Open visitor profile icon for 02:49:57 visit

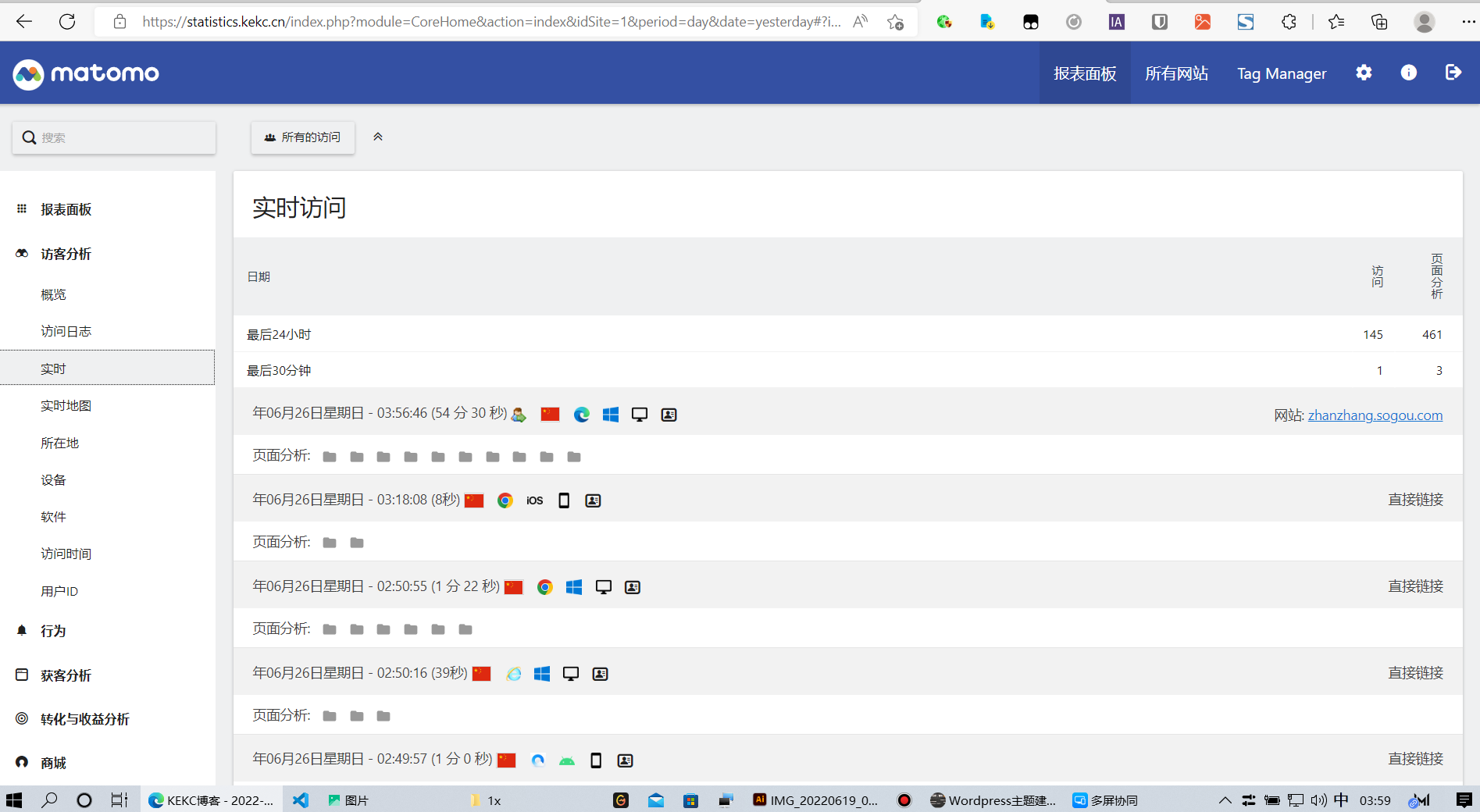[625, 760]
